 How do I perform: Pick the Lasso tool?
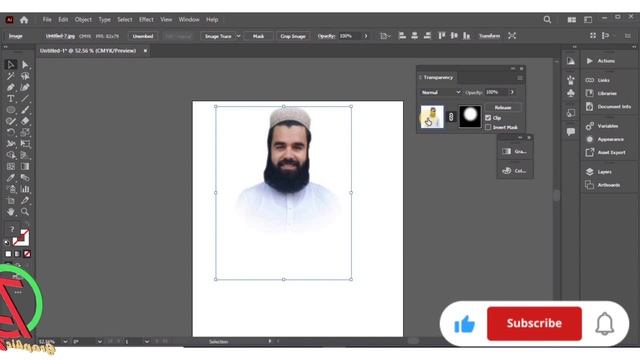(x=25, y=76)
